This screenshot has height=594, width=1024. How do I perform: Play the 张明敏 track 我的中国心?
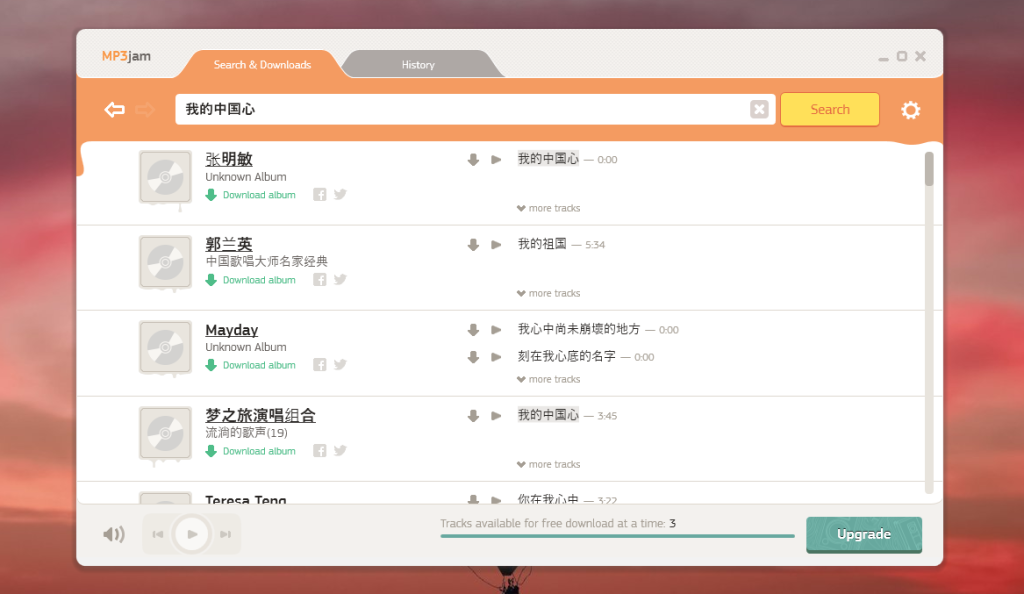tap(496, 160)
